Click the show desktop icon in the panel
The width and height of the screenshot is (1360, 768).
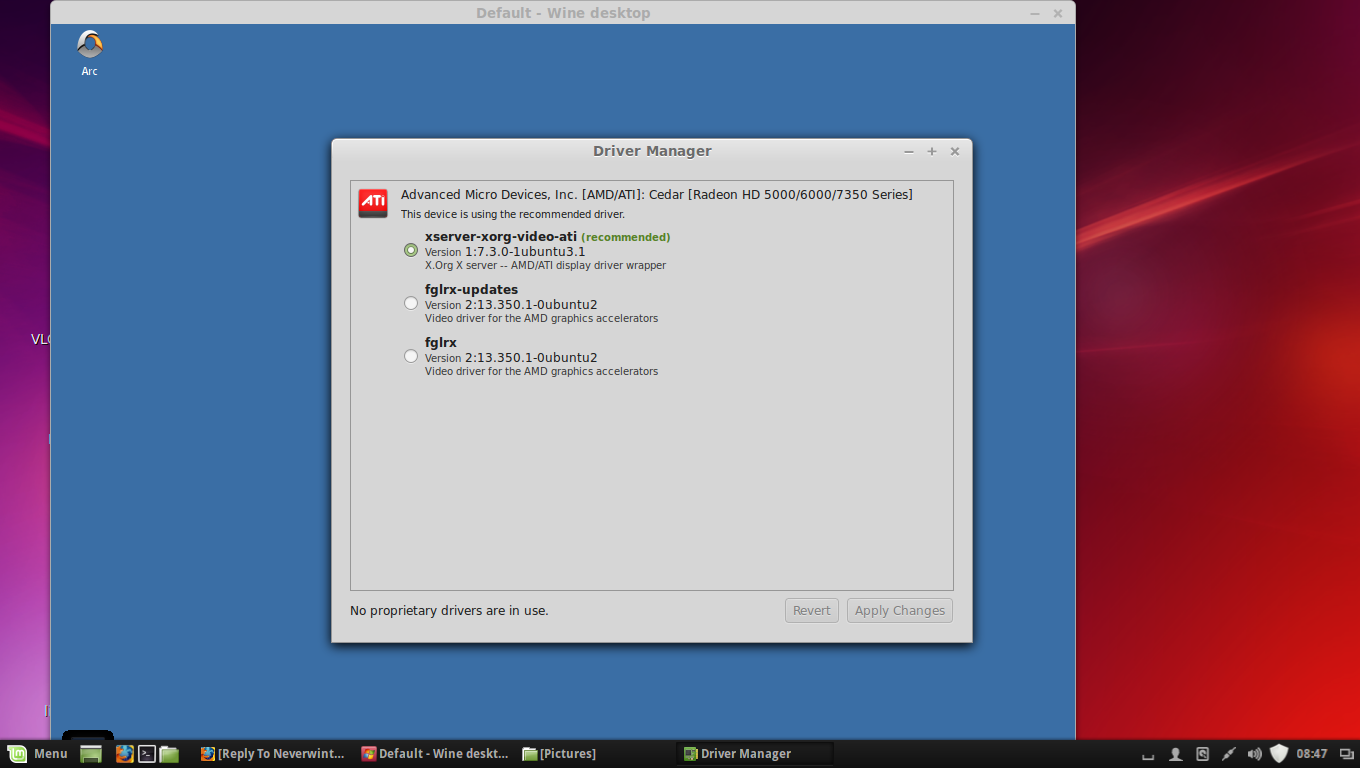point(91,754)
